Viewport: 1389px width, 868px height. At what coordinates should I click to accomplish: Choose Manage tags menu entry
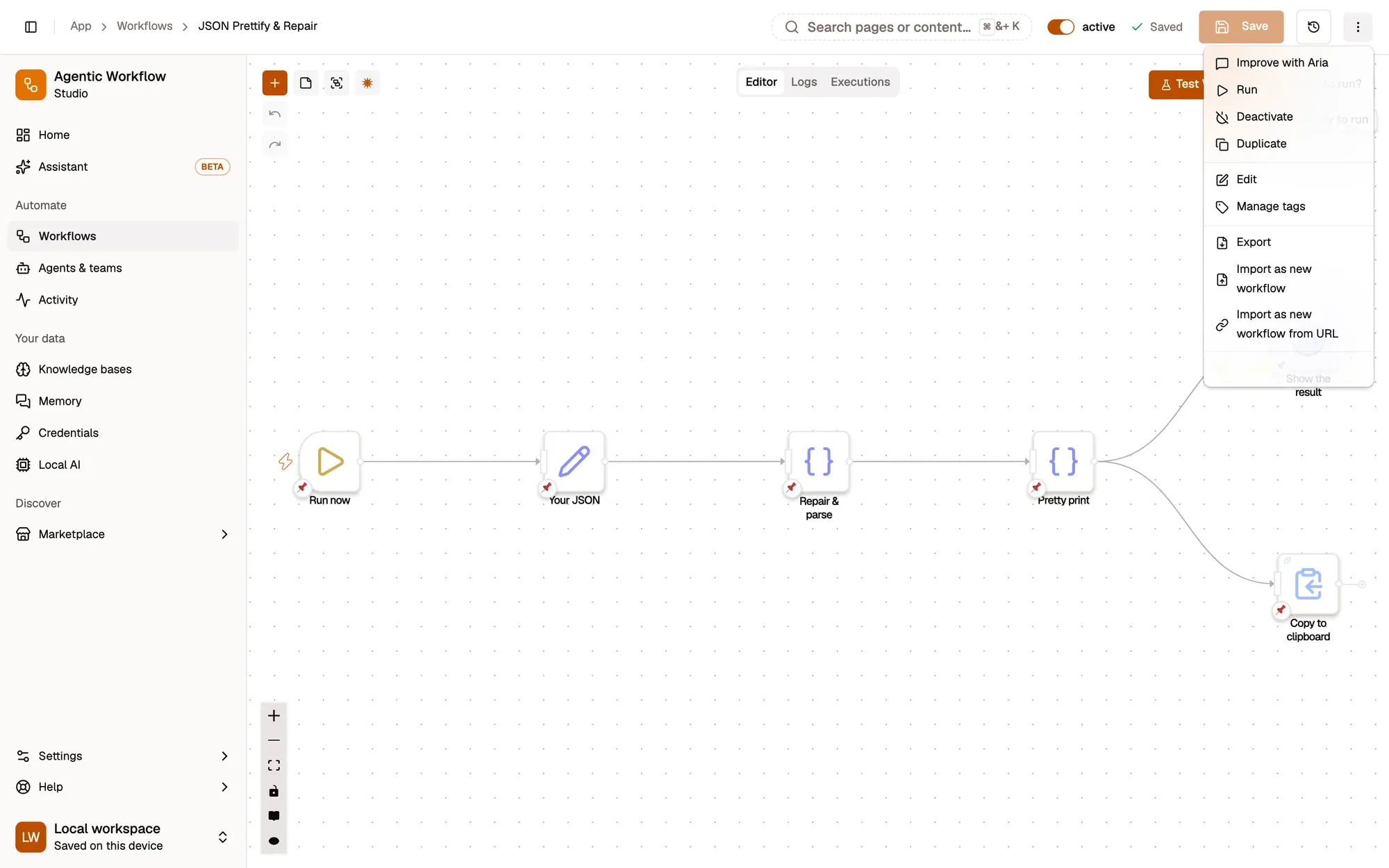(x=1288, y=206)
